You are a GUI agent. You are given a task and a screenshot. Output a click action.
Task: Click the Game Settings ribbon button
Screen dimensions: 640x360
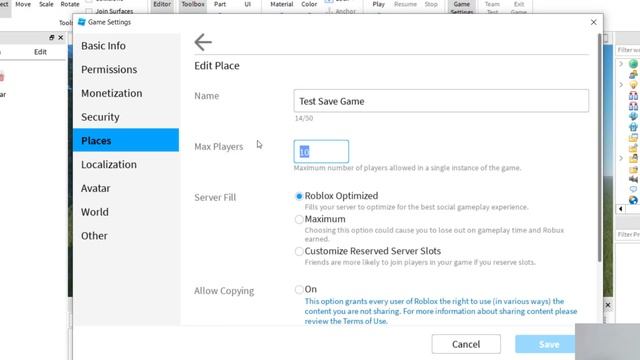pyautogui.click(x=462, y=7)
